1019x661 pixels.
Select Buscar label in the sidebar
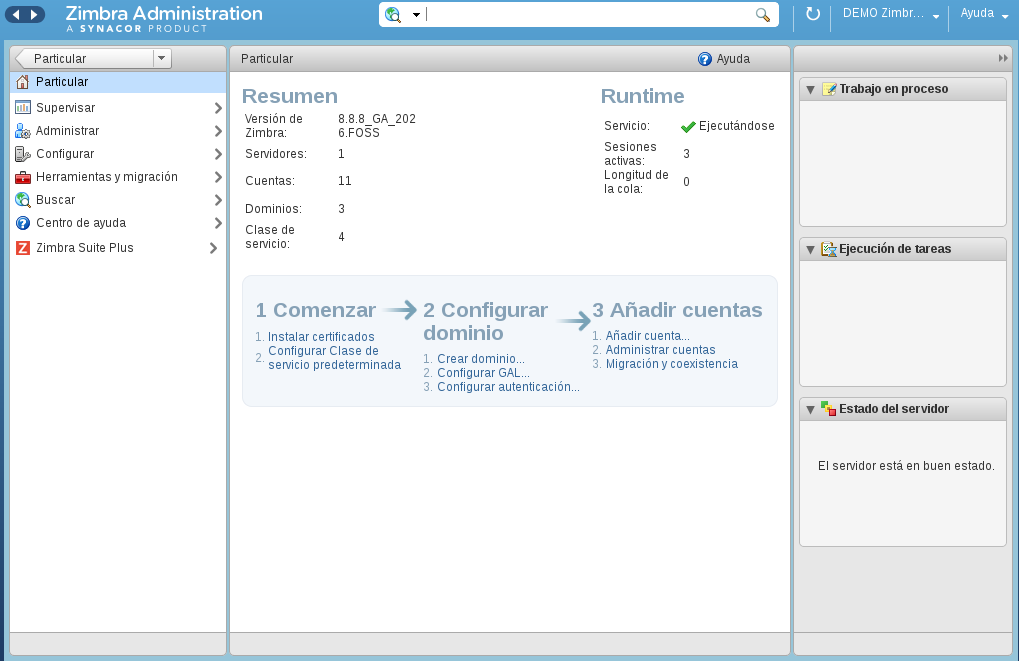point(55,200)
